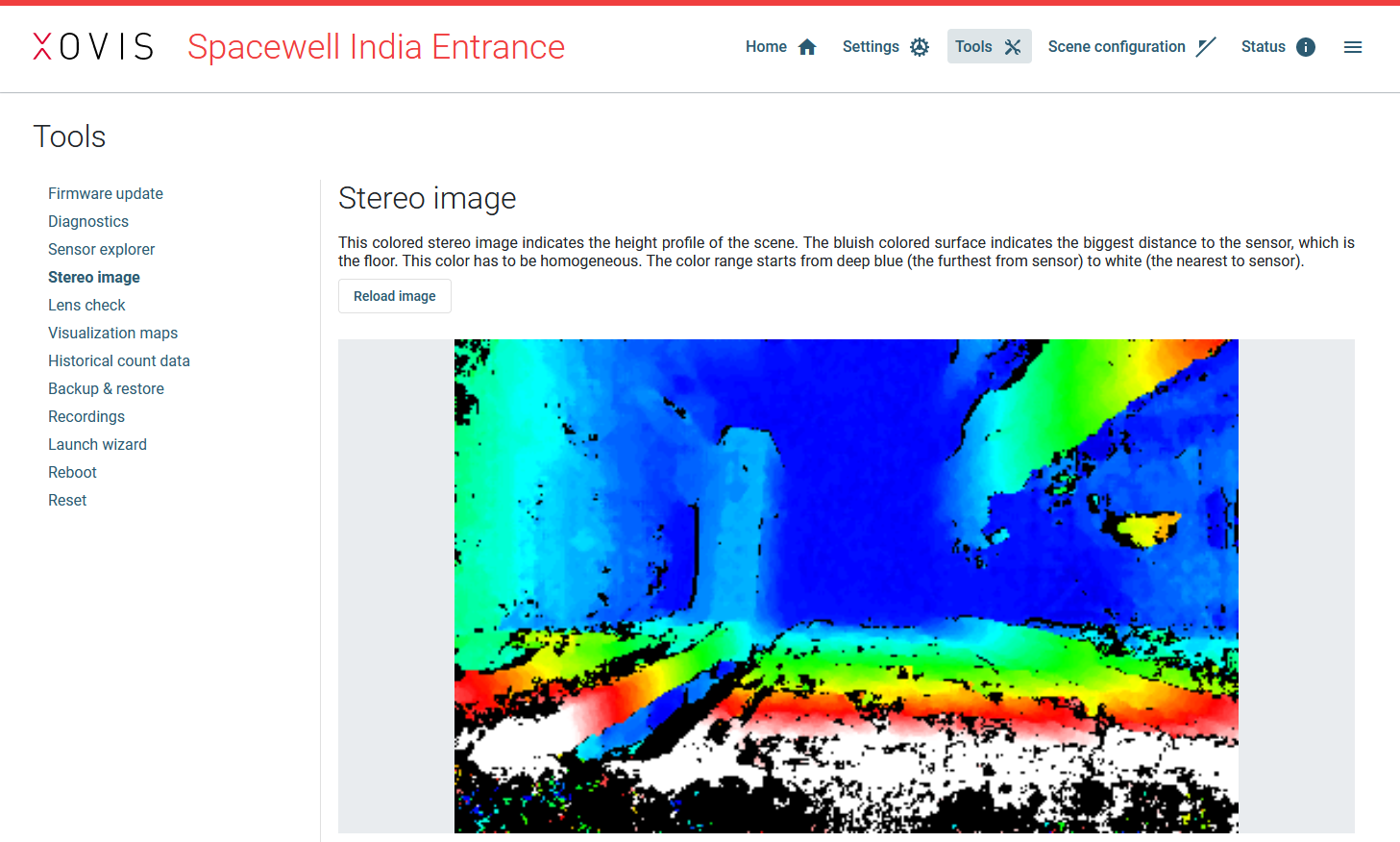Reload the stereo image
This screenshot has width=1400, height=842.
[395, 296]
